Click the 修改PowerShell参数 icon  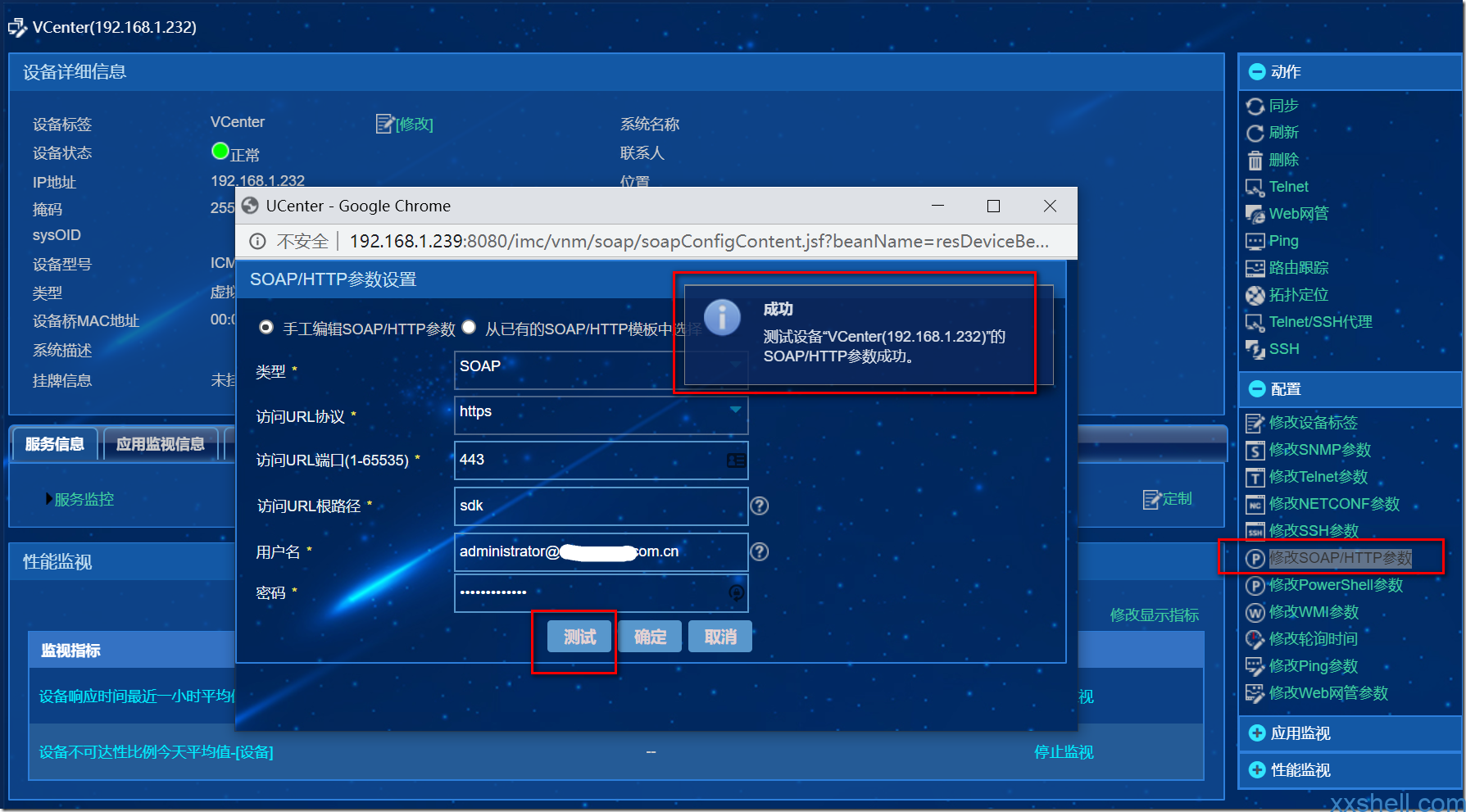pos(1255,586)
